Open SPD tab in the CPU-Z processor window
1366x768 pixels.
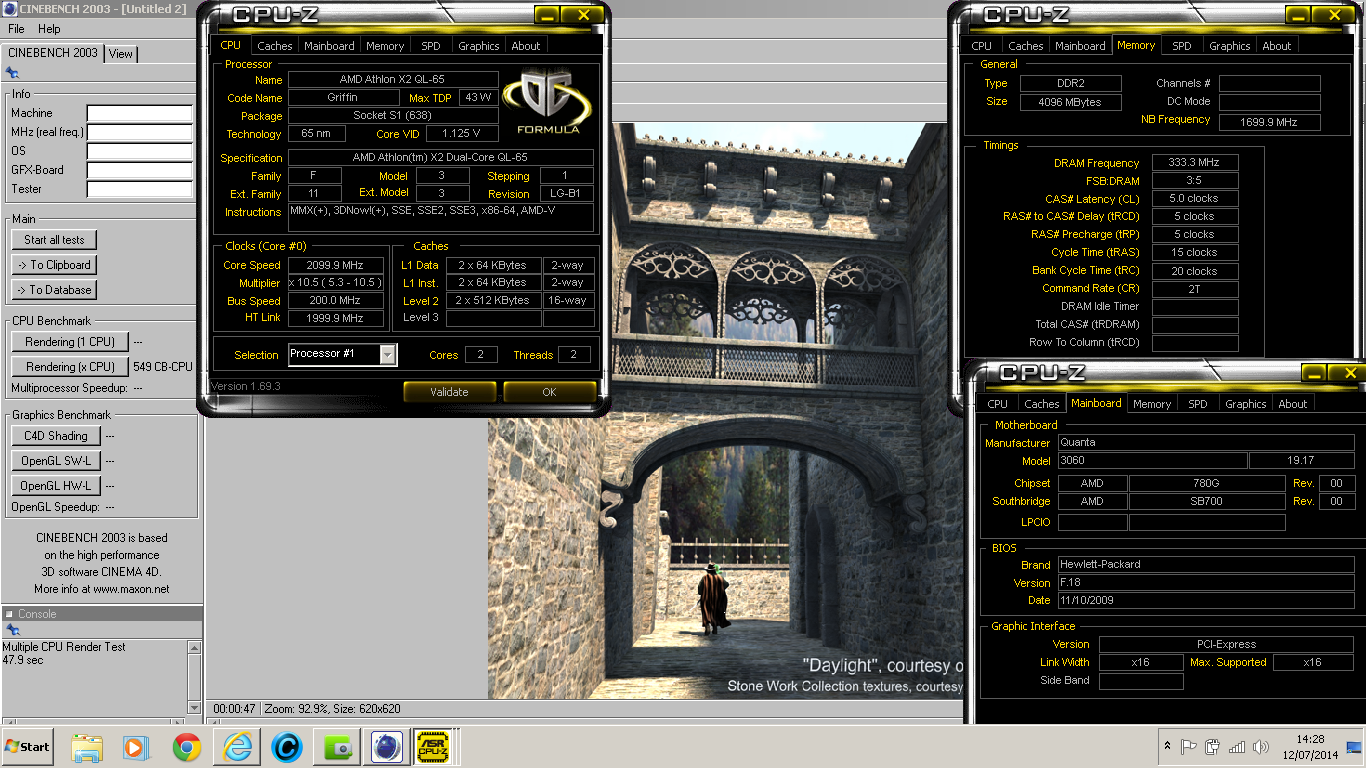tap(430, 46)
